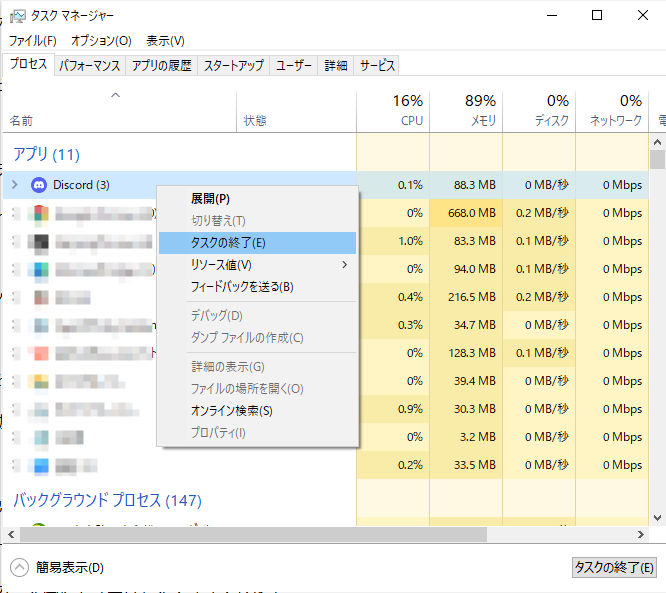Click the 128.3 MB memory cell
The height and width of the screenshot is (593, 666).
click(x=466, y=353)
